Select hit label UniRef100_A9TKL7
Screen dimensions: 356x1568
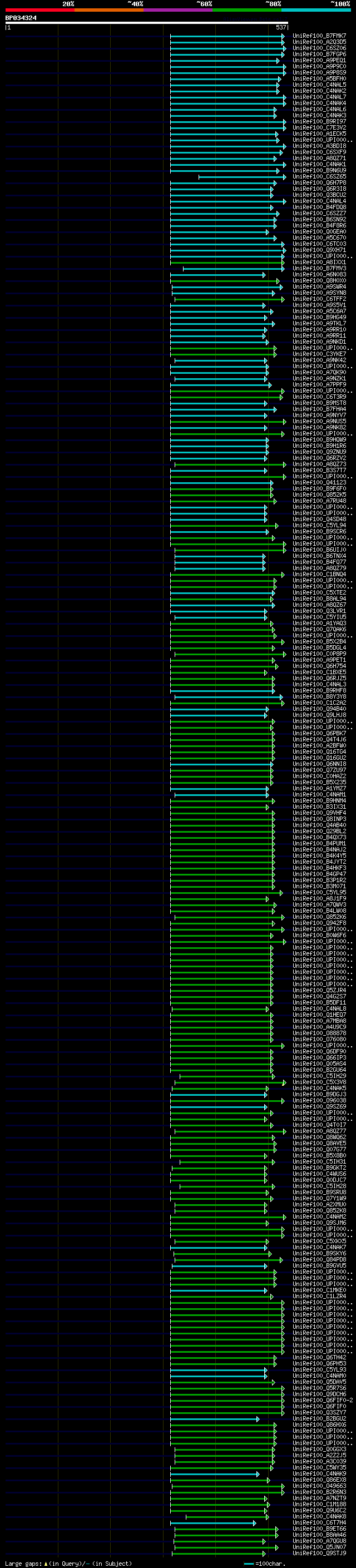pos(319,323)
